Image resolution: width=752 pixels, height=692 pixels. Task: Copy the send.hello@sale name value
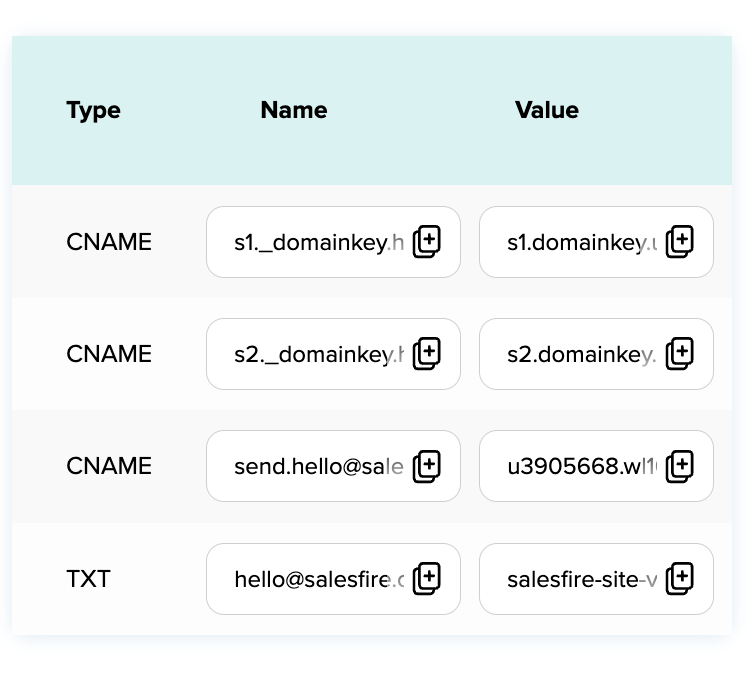427,466
